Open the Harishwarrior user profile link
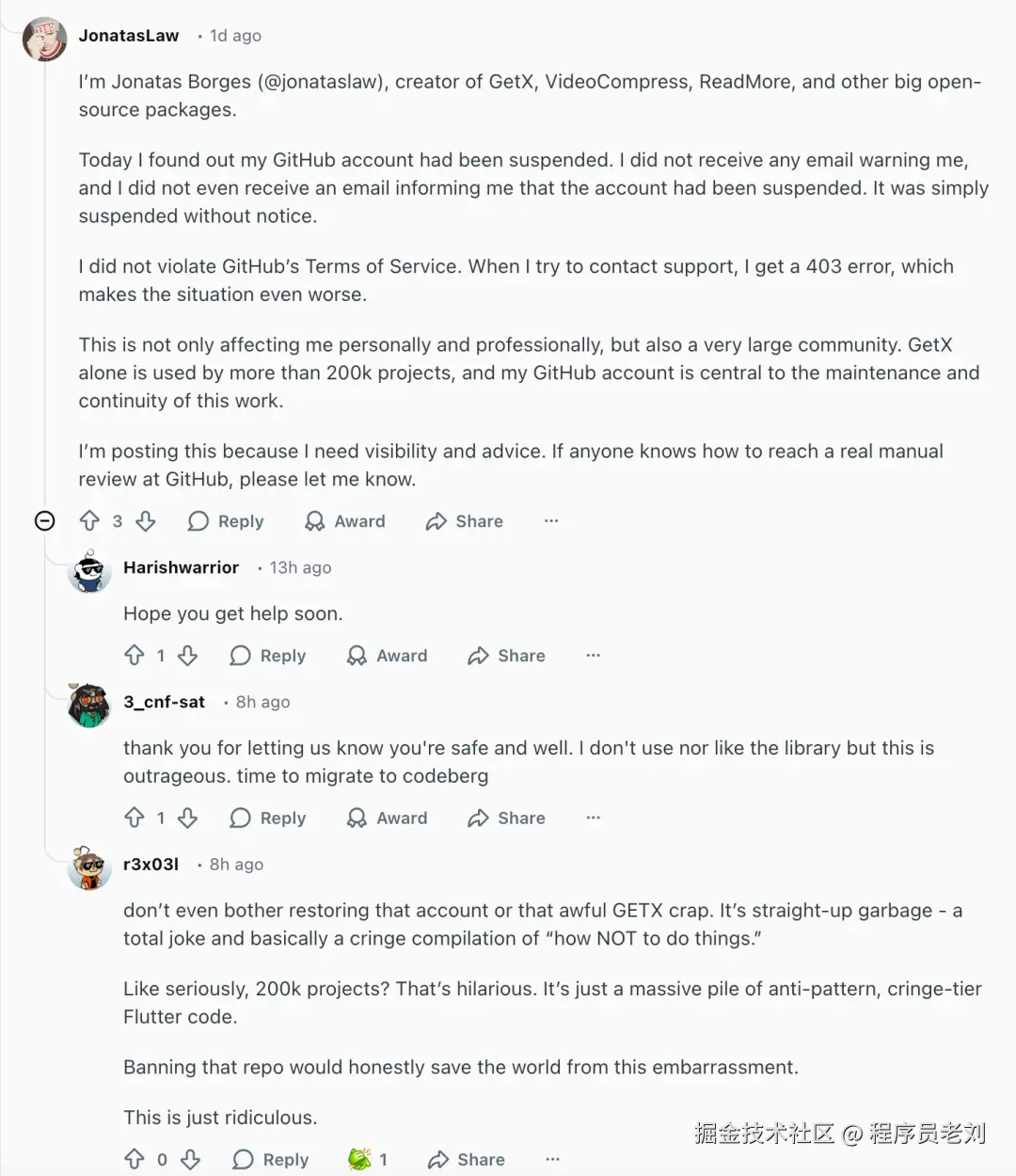Image resolution: width=1016 pixels, height=1176 pixels. [x=181, y=567]
